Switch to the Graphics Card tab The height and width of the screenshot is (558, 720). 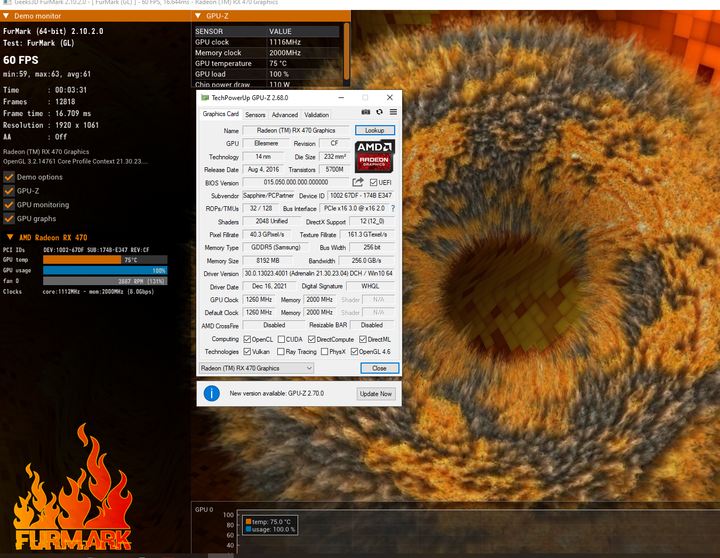[x=221, y=114]
